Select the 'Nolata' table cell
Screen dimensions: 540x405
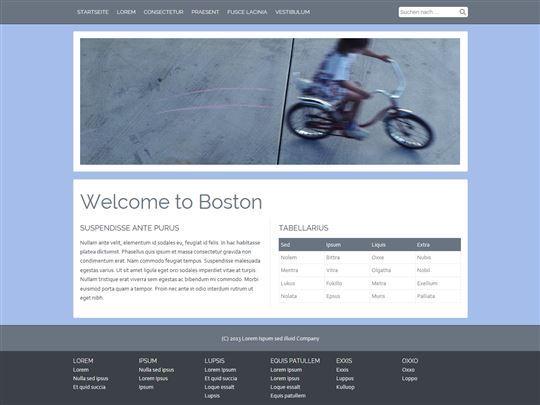[289, 296]
